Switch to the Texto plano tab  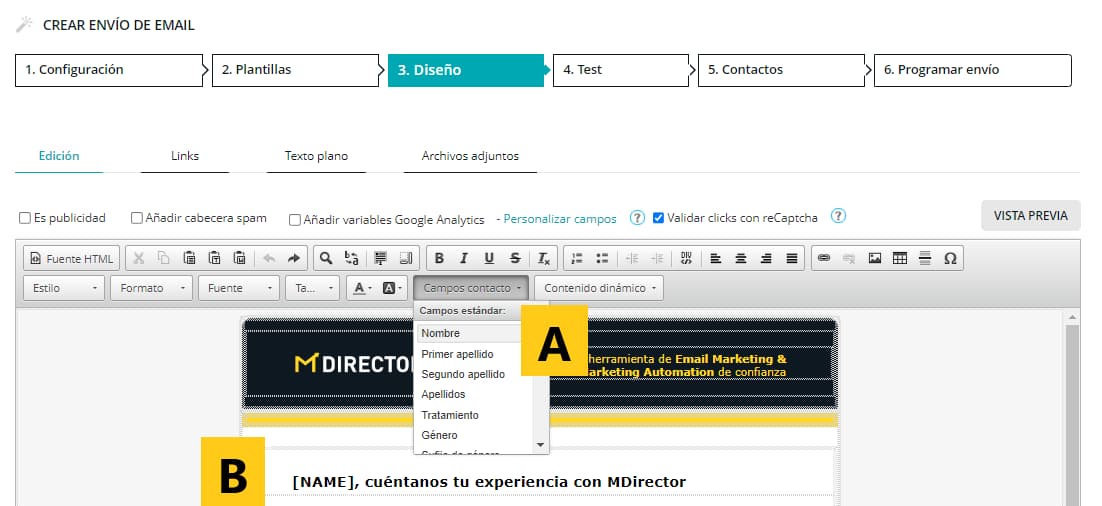click(x=316, y=156)
